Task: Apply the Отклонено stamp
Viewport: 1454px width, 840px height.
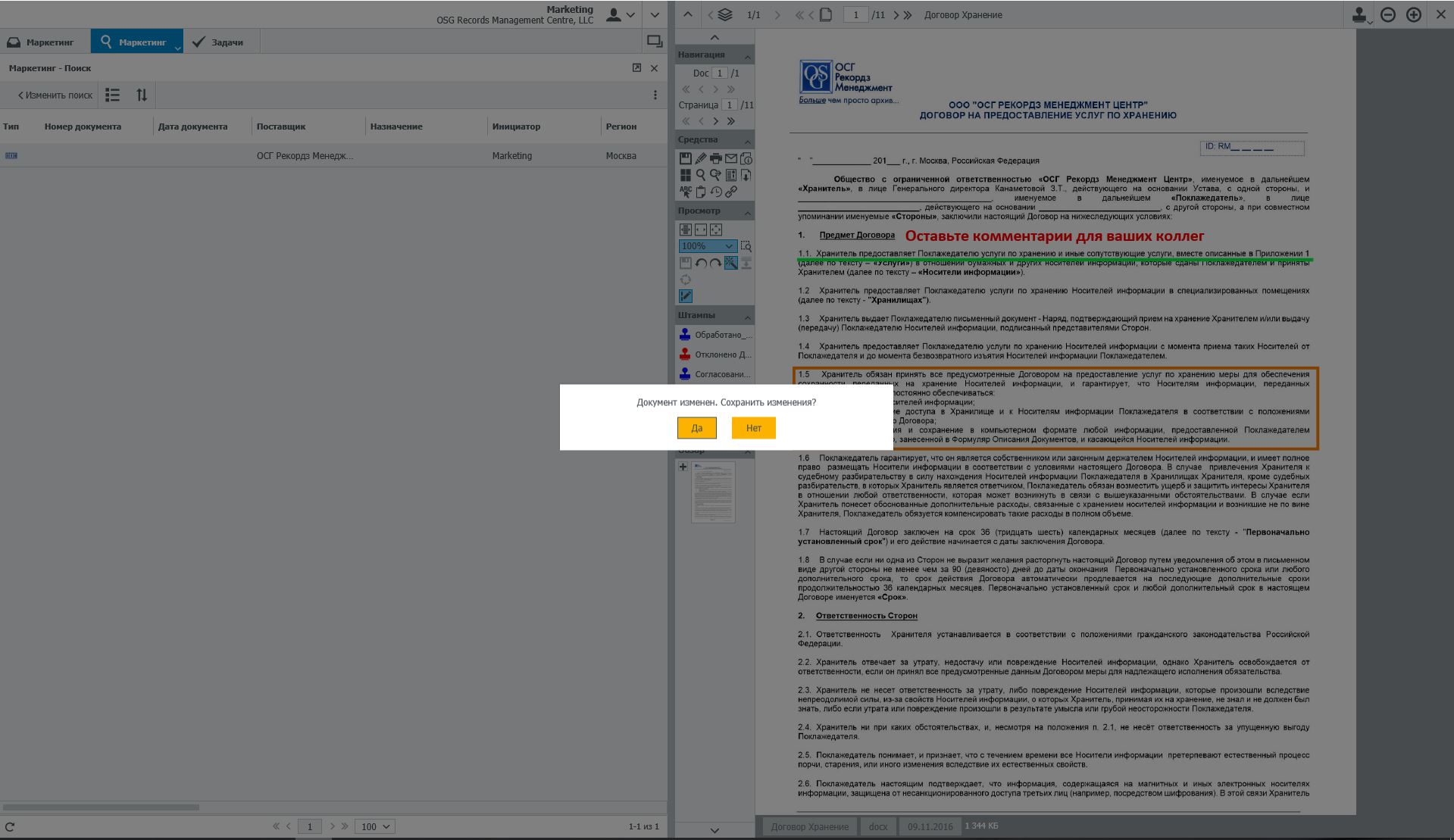Action: pyautogui.click(x=714, y=354)
